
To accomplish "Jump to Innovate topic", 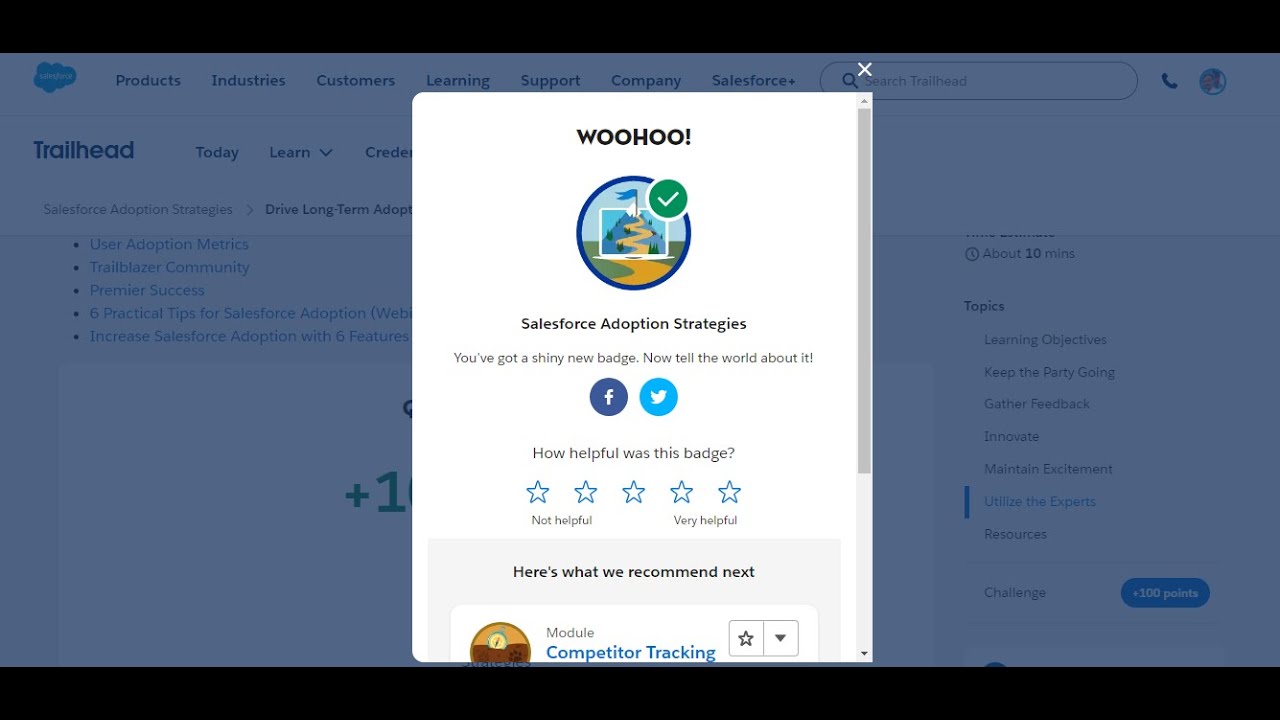I will click(x=1011, y=436).
